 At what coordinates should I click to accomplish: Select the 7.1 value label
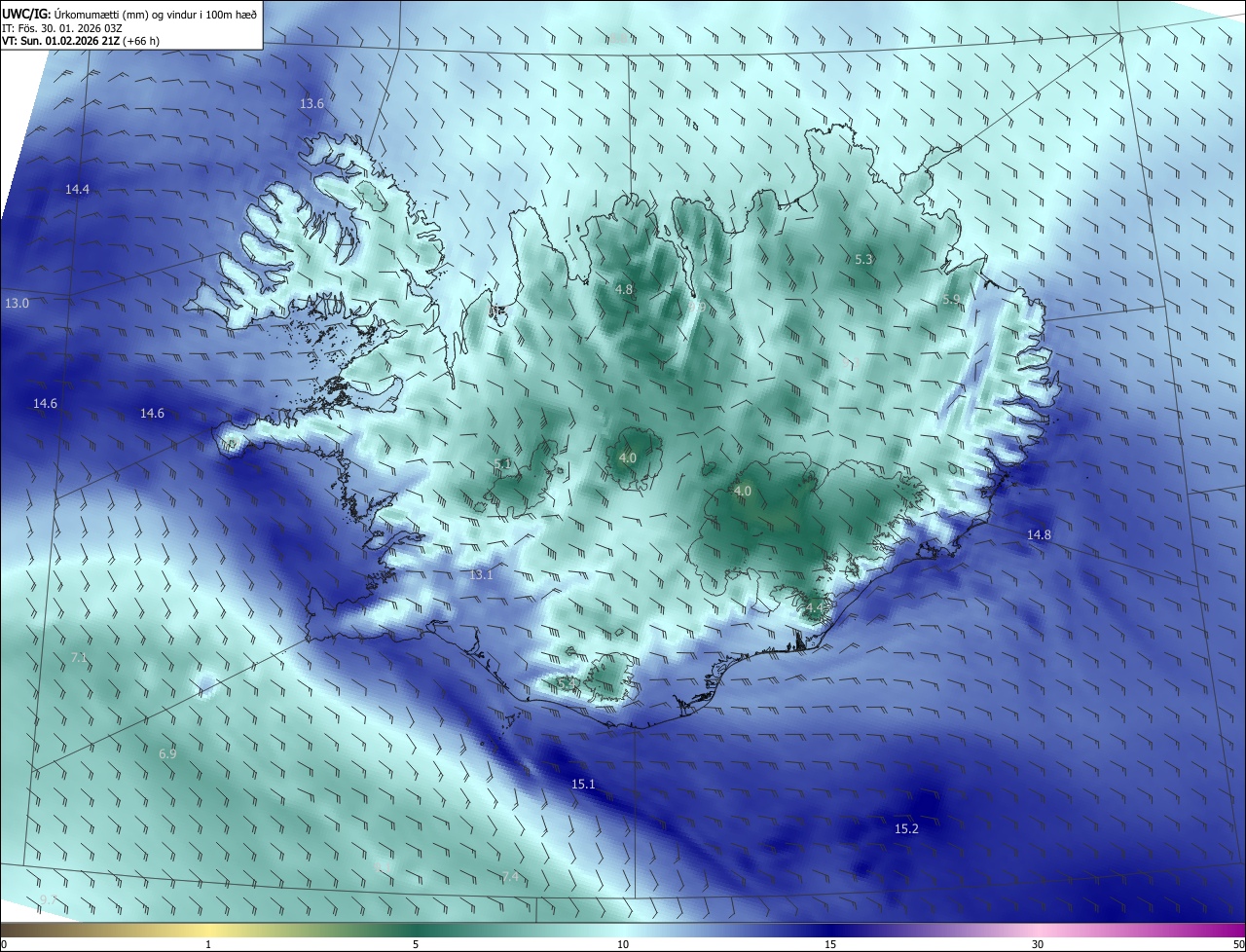[79, 658]
